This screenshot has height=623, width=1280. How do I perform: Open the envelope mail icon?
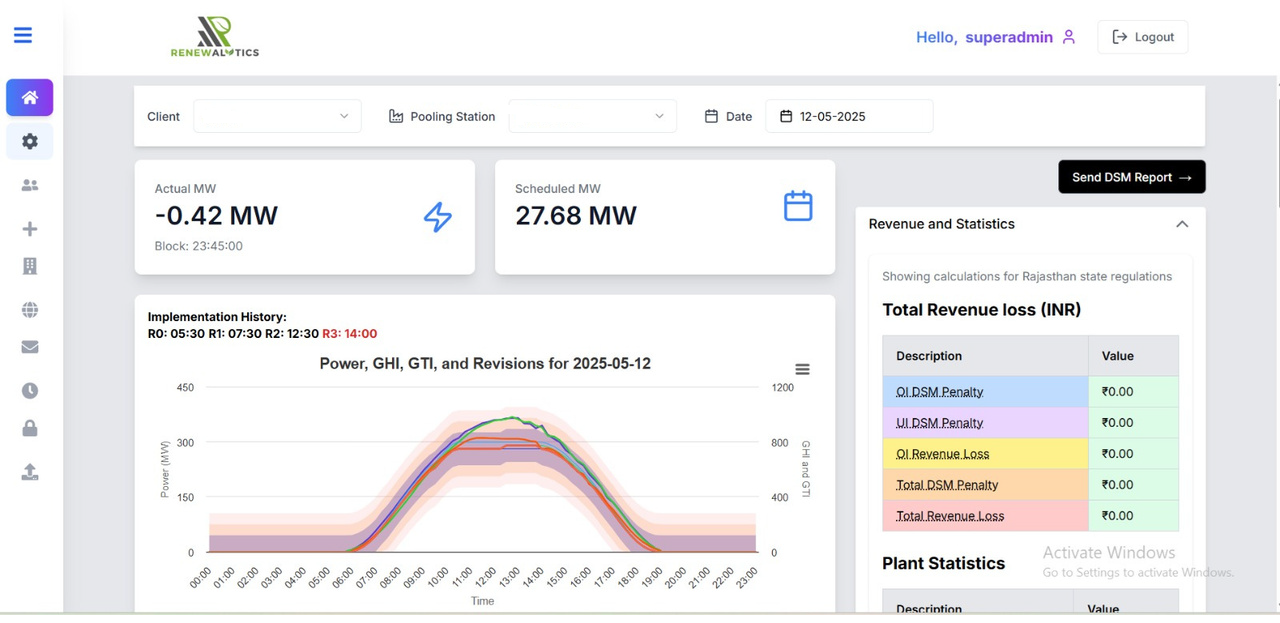30,347
